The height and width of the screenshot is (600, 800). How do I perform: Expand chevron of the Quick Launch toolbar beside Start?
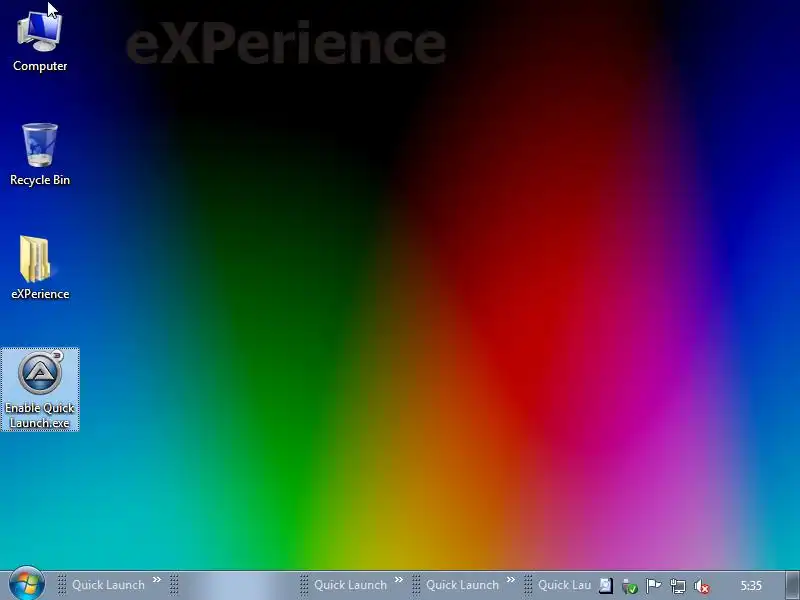pos(157,580)
